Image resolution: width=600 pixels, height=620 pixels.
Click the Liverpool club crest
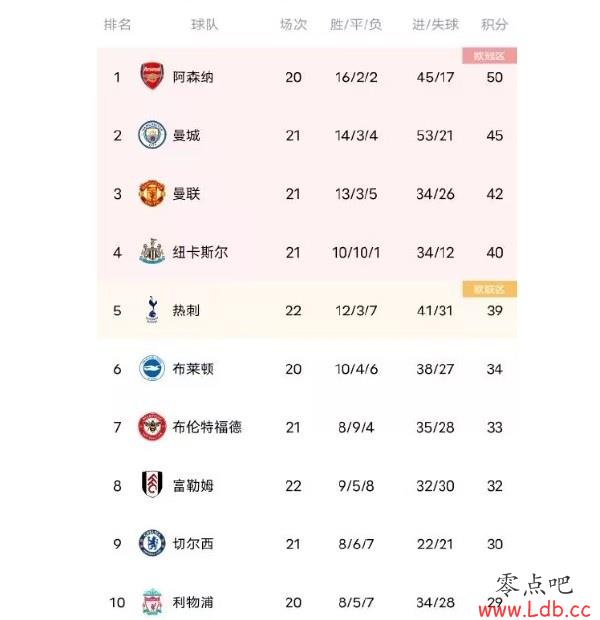[x=152, y=602]
